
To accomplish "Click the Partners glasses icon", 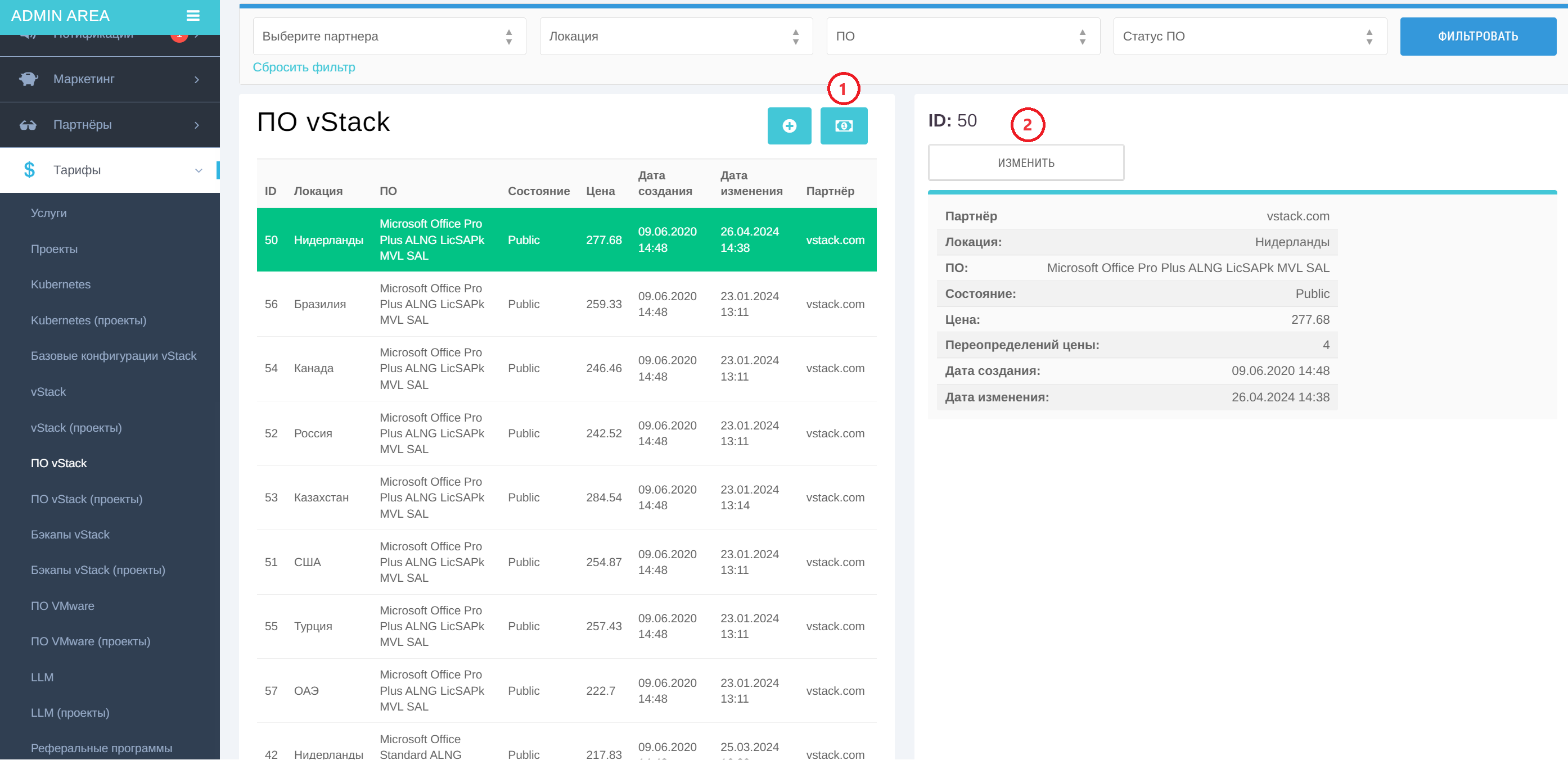I will [x=28, y=125].
